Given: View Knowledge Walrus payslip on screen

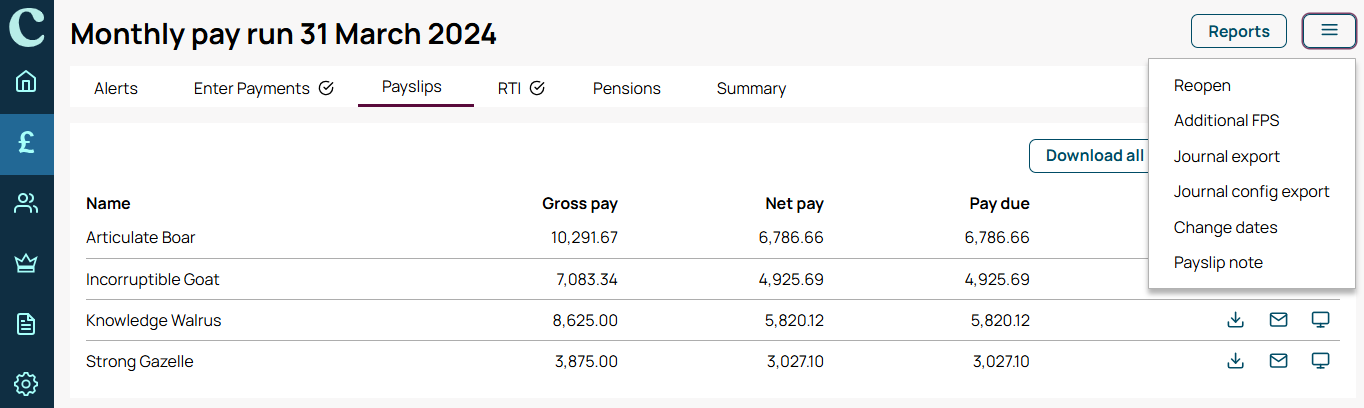Looking at the screenshot, I should pos(1321,320).
